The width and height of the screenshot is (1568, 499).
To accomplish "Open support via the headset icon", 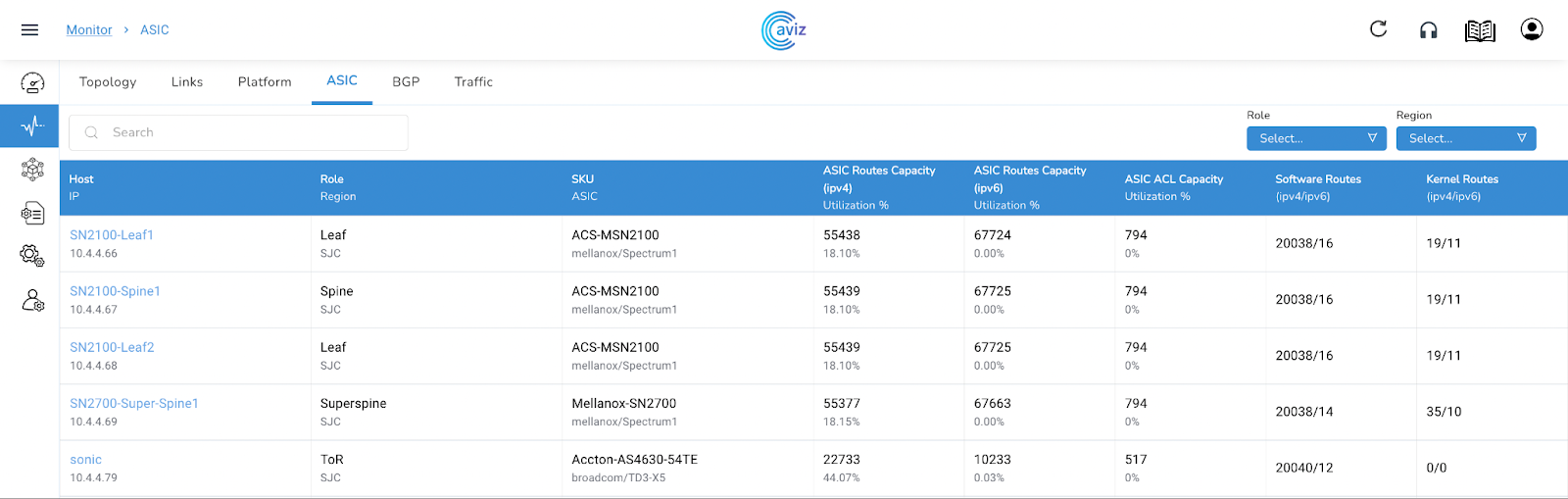I will (1429, 30).
